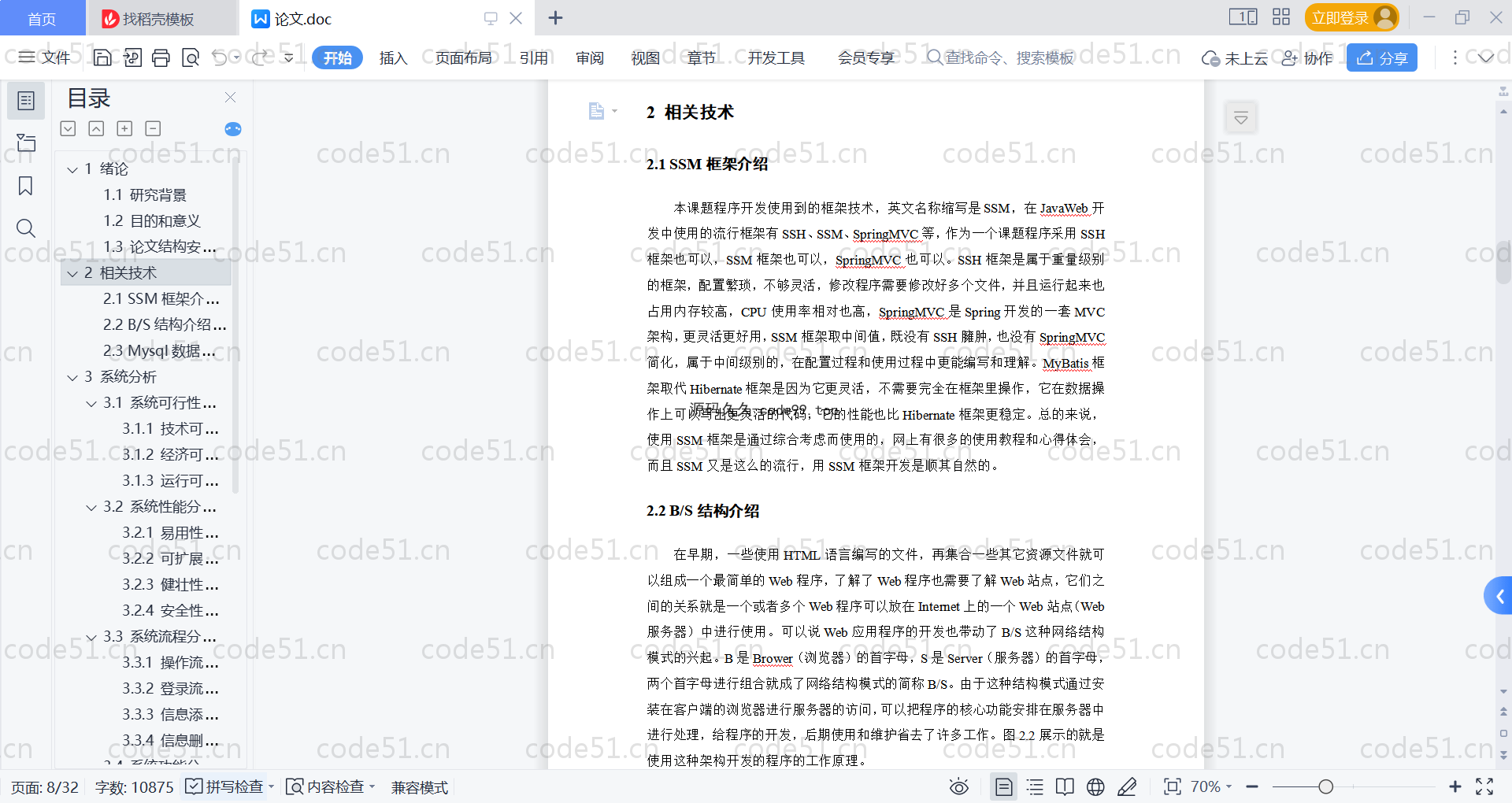The height and width of the screenshot is (803, 1512).
Task: Open the chapter navigation icon in sidebar
Action: click(x=26, y=142)
